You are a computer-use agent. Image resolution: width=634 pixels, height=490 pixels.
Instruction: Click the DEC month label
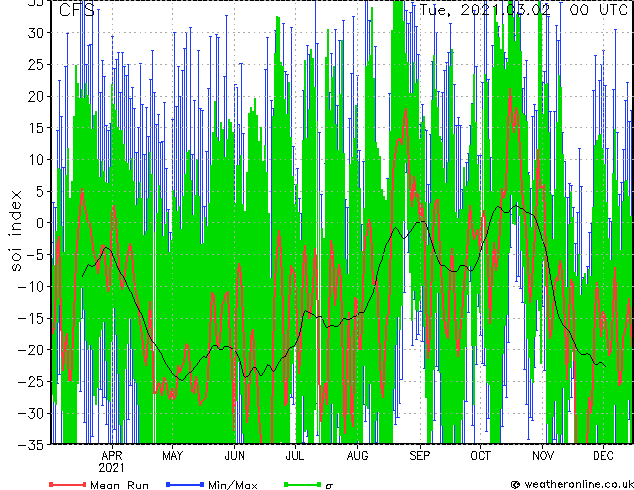(603, 456)
